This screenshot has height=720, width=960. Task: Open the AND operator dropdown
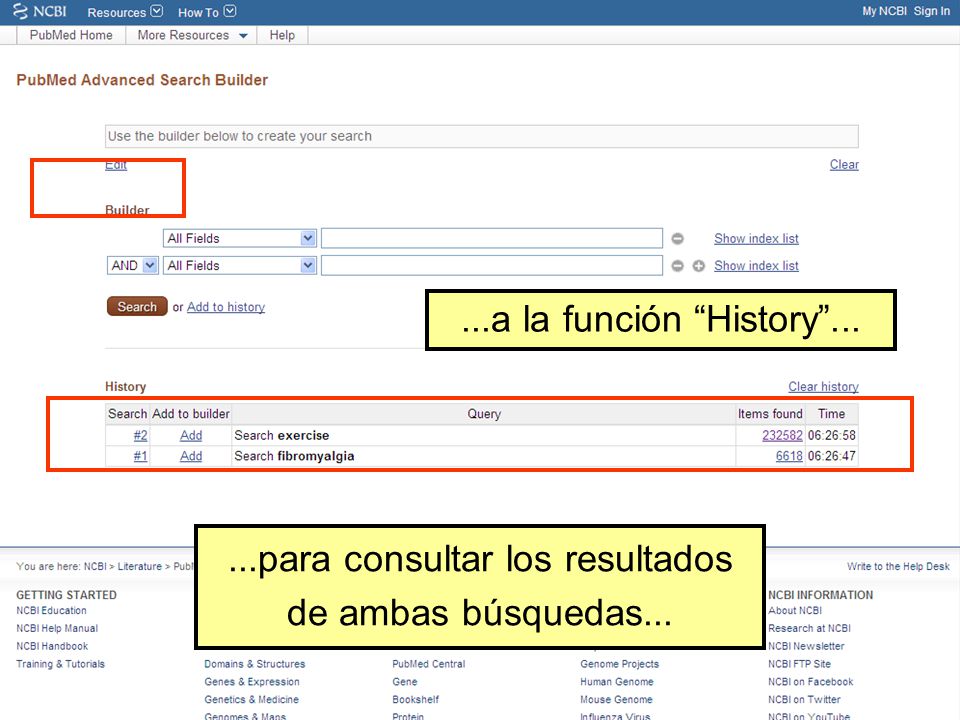point(132,266)
